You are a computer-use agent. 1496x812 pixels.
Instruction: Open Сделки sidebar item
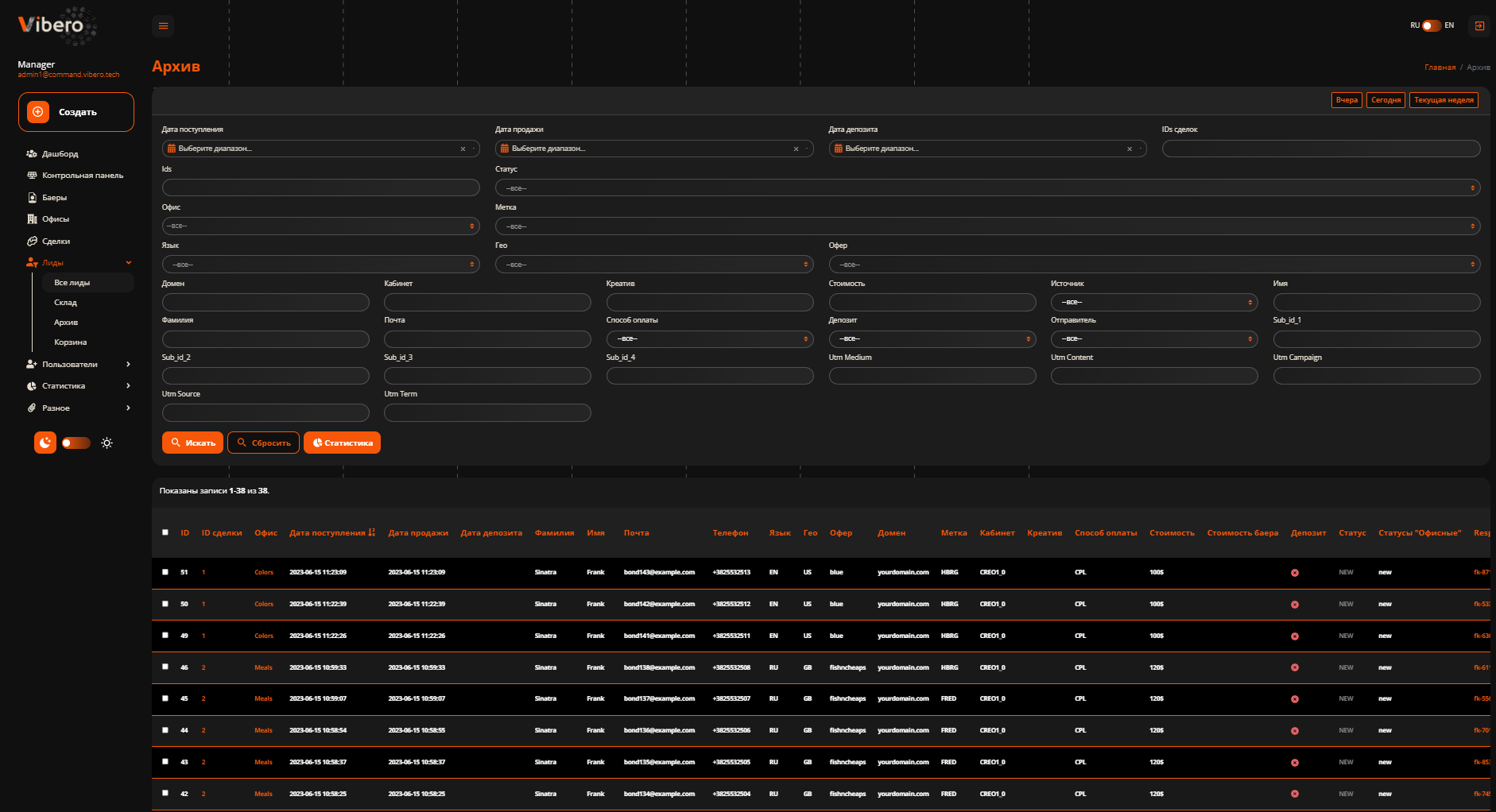[x=49, y=241]
